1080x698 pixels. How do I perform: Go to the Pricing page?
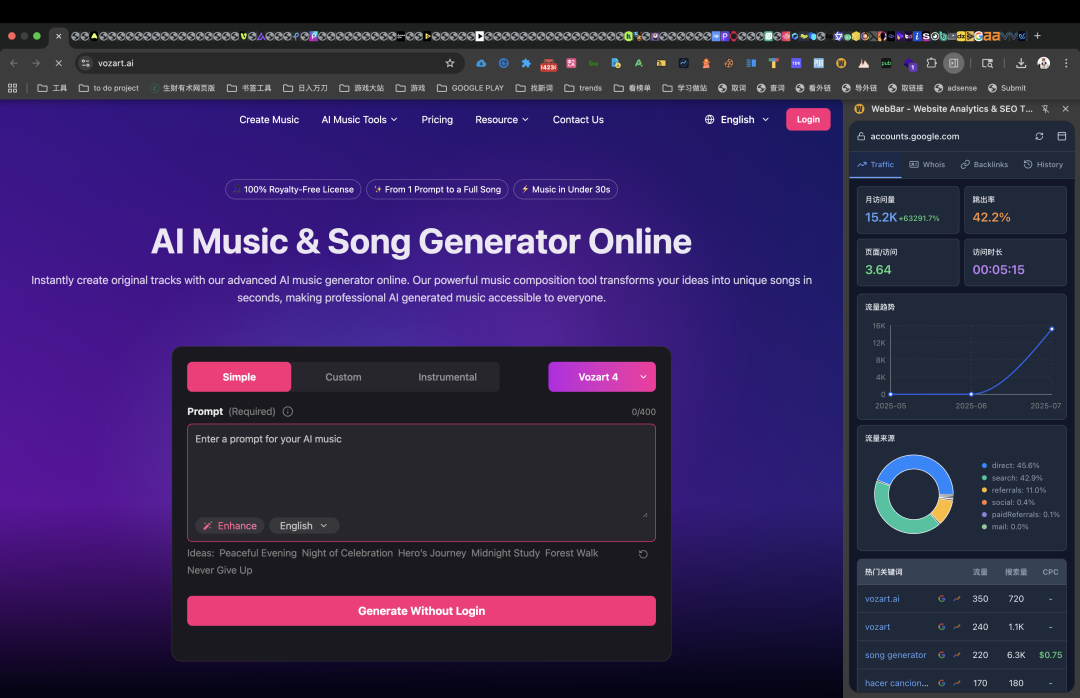pos(437,119)
